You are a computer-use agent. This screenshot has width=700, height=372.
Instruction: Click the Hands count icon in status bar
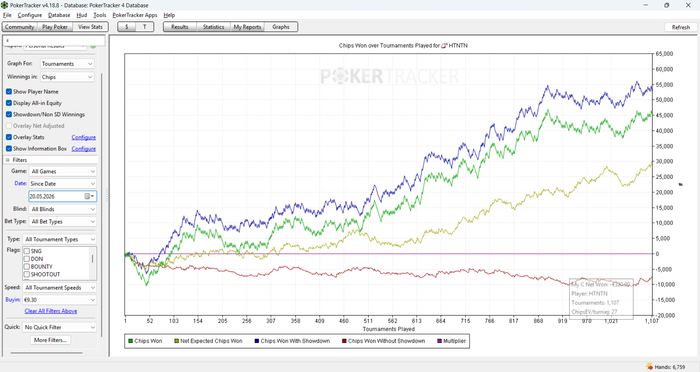point(650,367)
